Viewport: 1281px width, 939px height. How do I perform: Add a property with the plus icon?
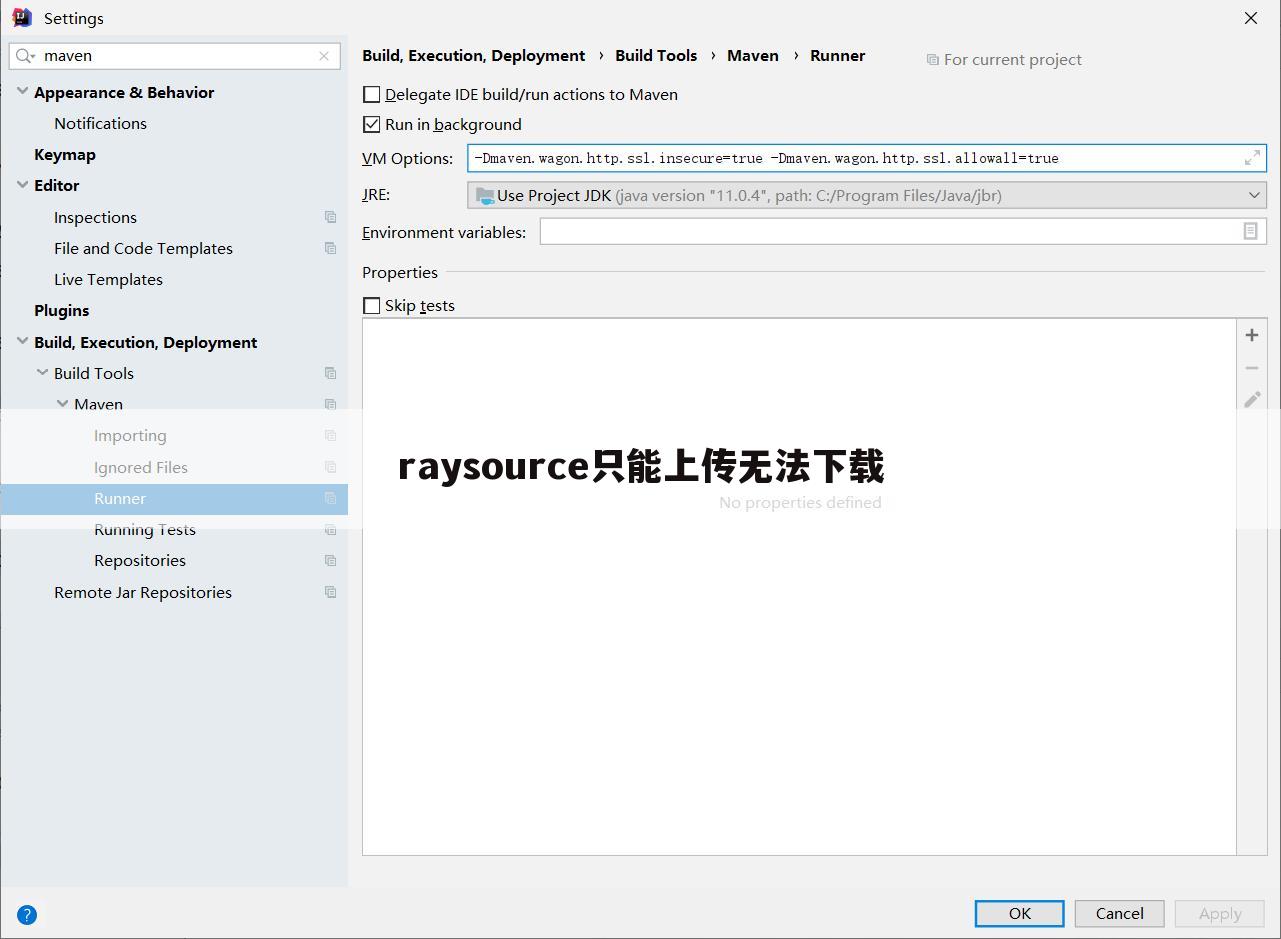coord(1252,335)
